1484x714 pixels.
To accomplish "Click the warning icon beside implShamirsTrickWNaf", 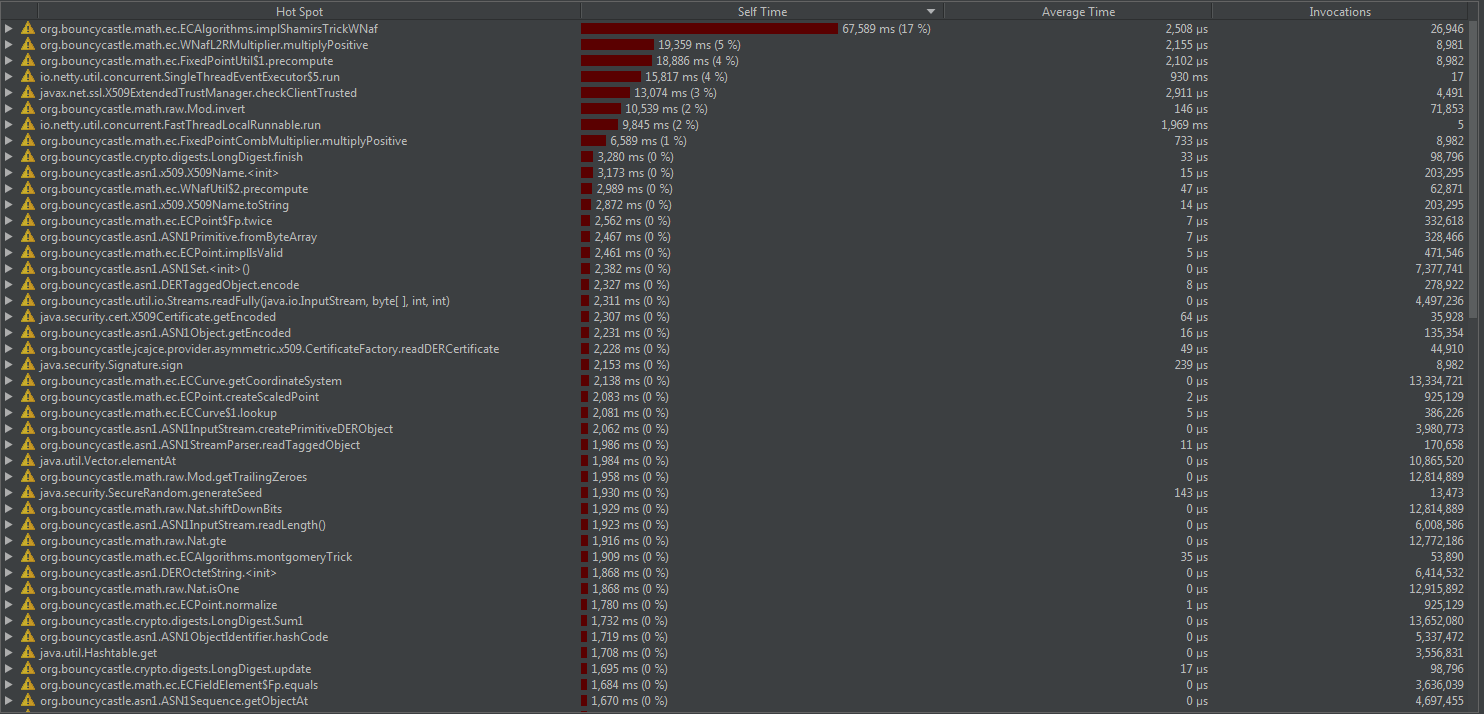I will click(x=27, y=28).
